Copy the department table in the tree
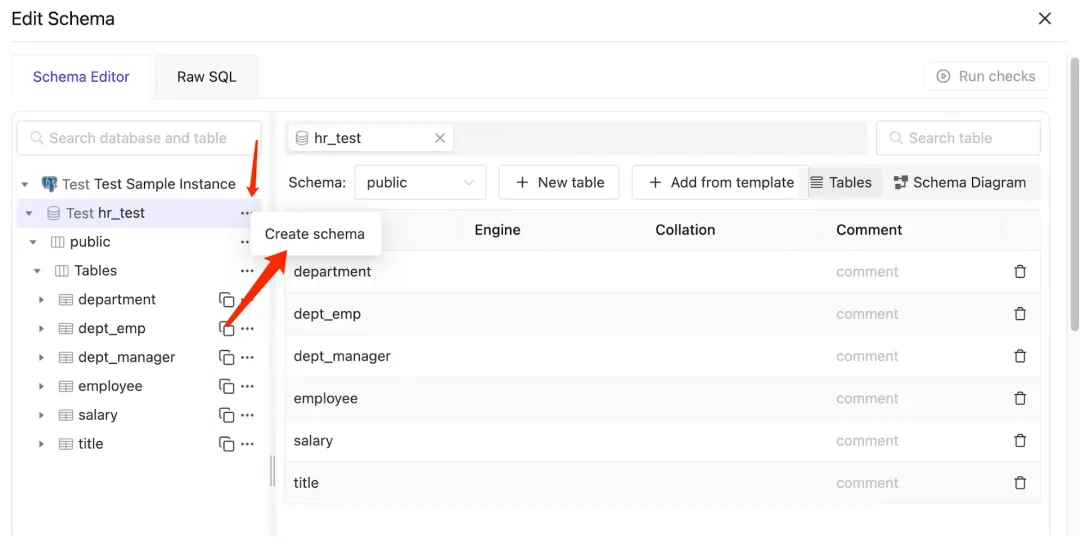 coord(227,300)
